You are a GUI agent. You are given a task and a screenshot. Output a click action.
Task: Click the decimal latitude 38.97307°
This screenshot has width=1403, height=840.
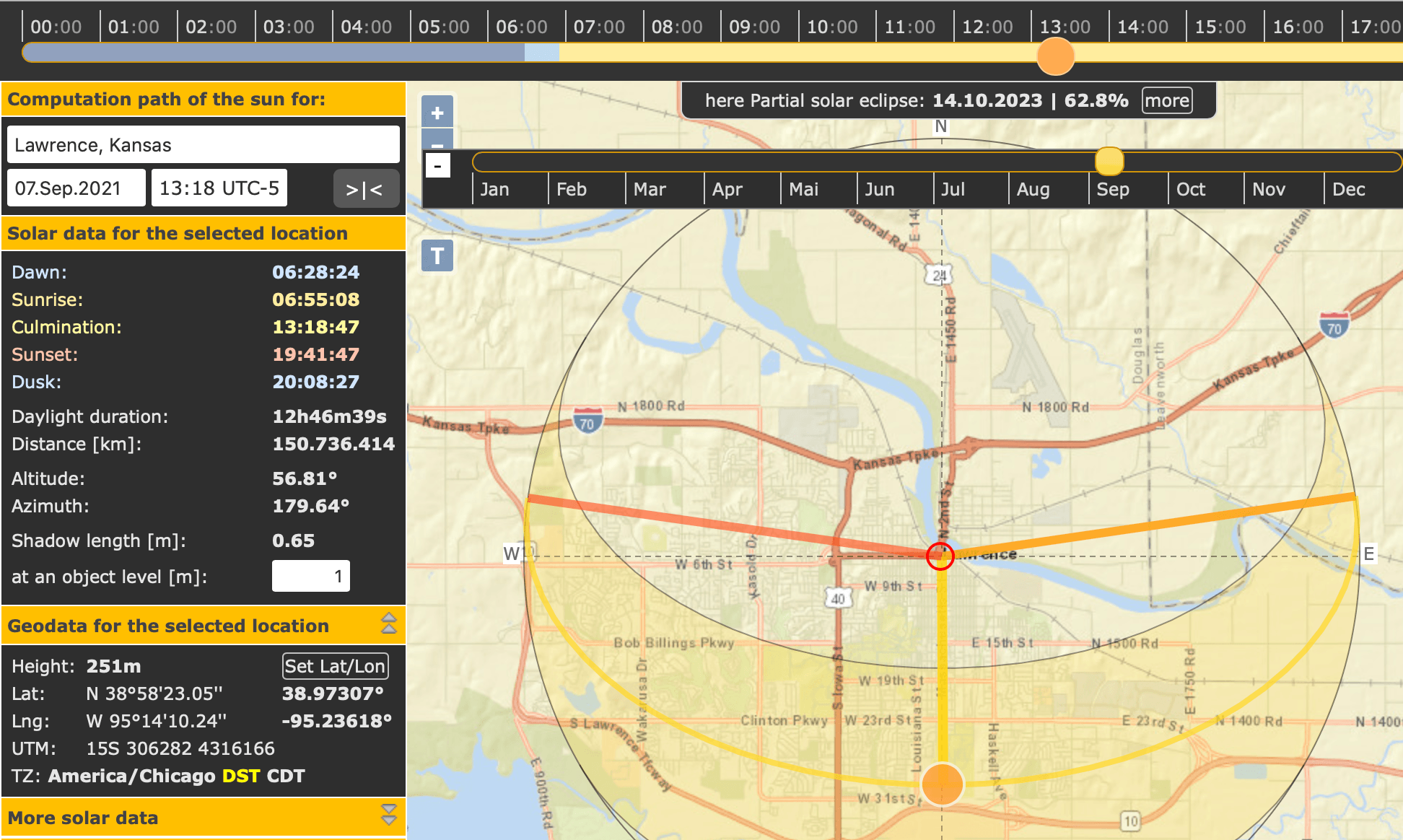pyautogui.click(x=333, y=694)
